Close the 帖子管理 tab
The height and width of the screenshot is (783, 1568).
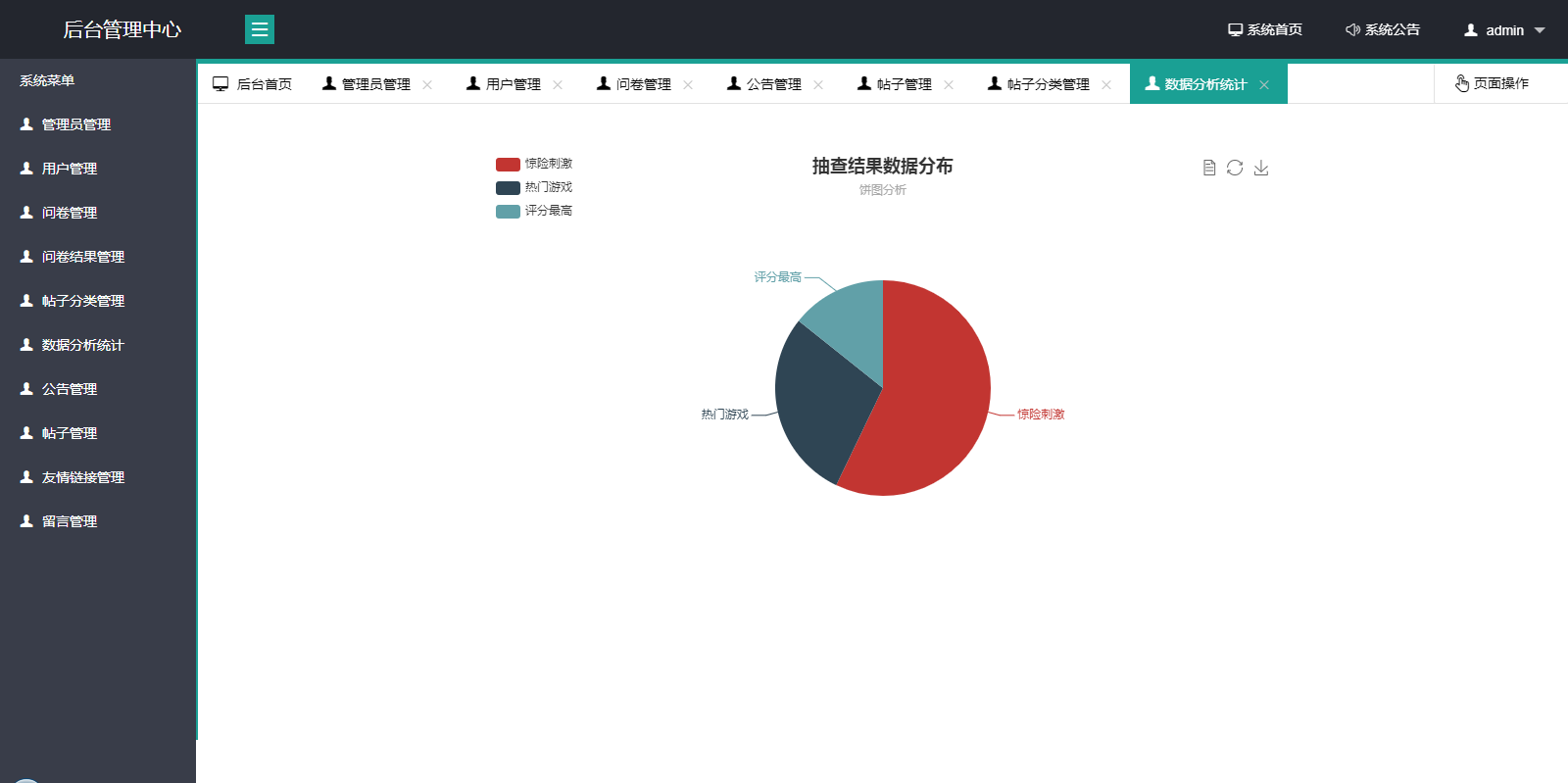pyautogui.click(x=949, y=85)
